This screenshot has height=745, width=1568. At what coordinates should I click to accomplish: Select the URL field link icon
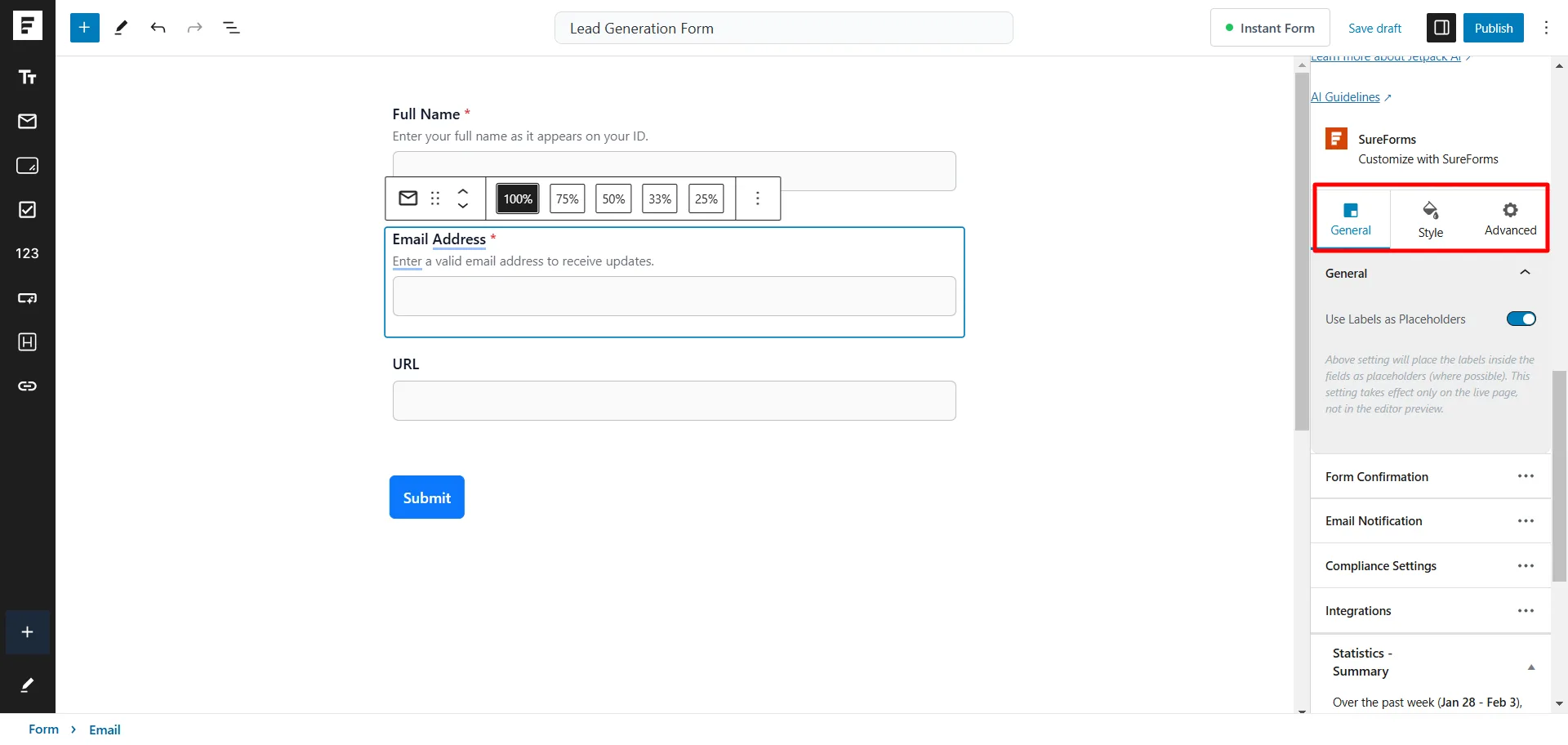tap(27, 386)
